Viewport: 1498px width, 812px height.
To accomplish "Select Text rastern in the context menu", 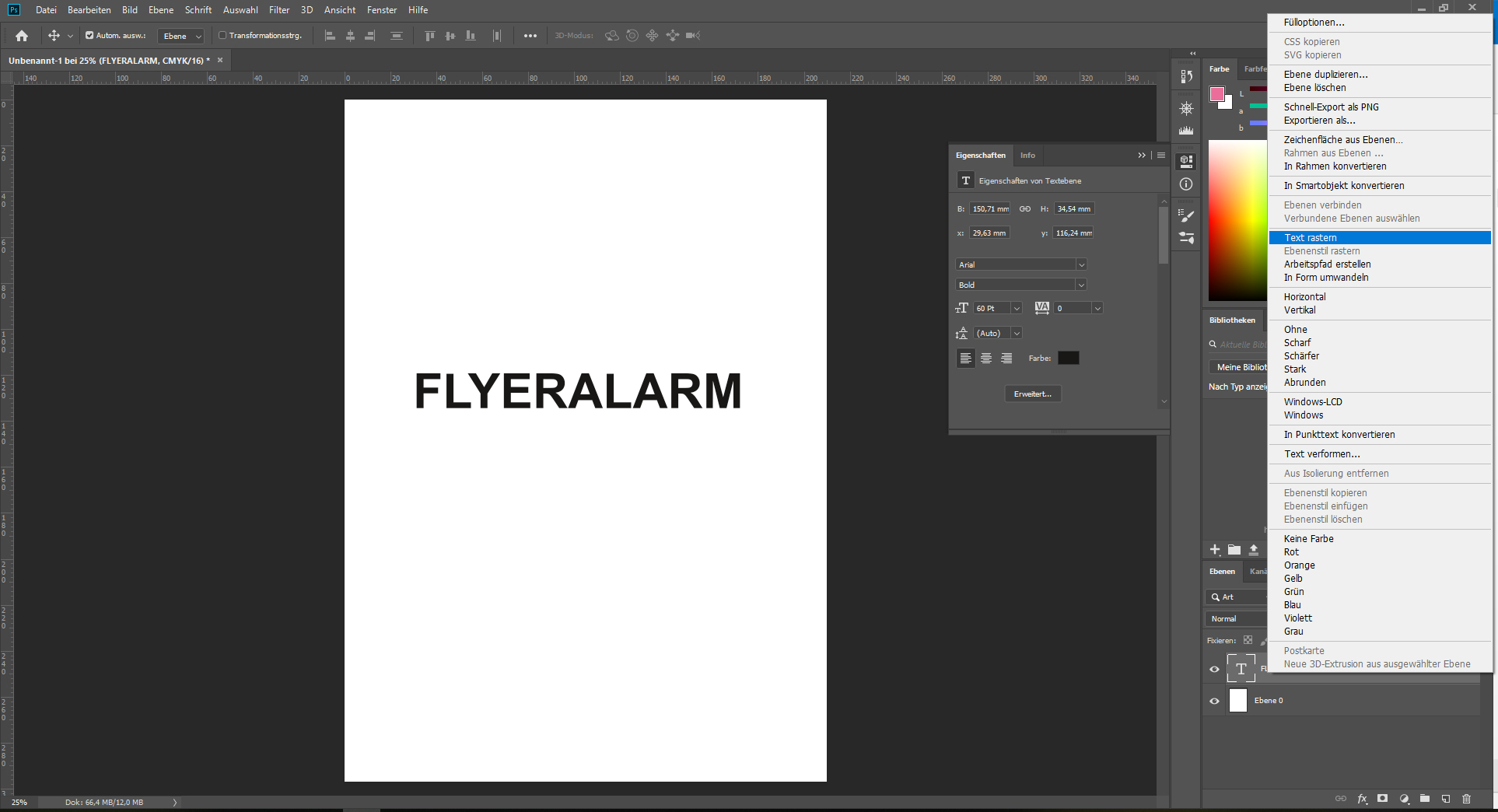I will coord(1311,238).
